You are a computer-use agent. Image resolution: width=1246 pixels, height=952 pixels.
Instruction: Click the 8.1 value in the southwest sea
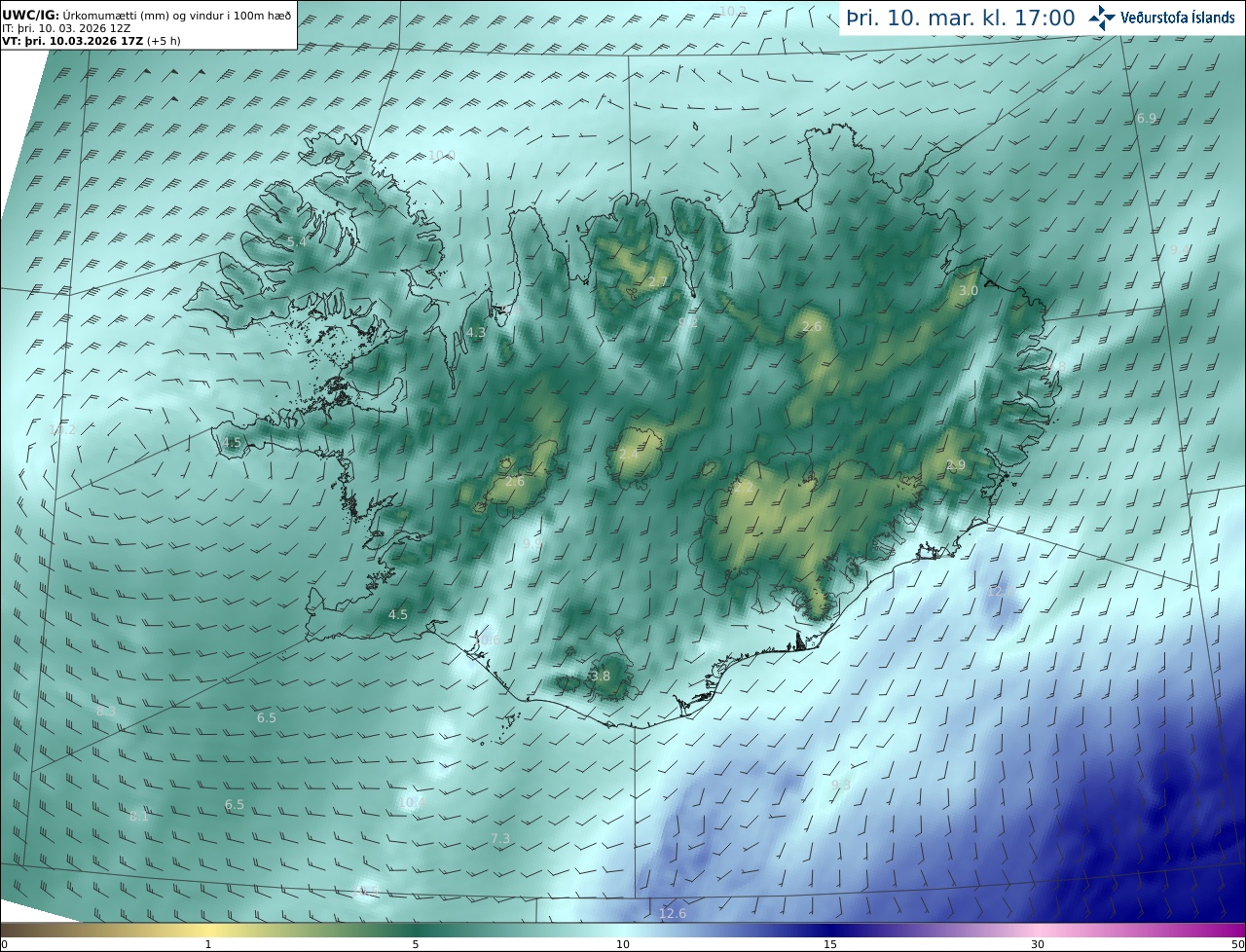(139, 817)
